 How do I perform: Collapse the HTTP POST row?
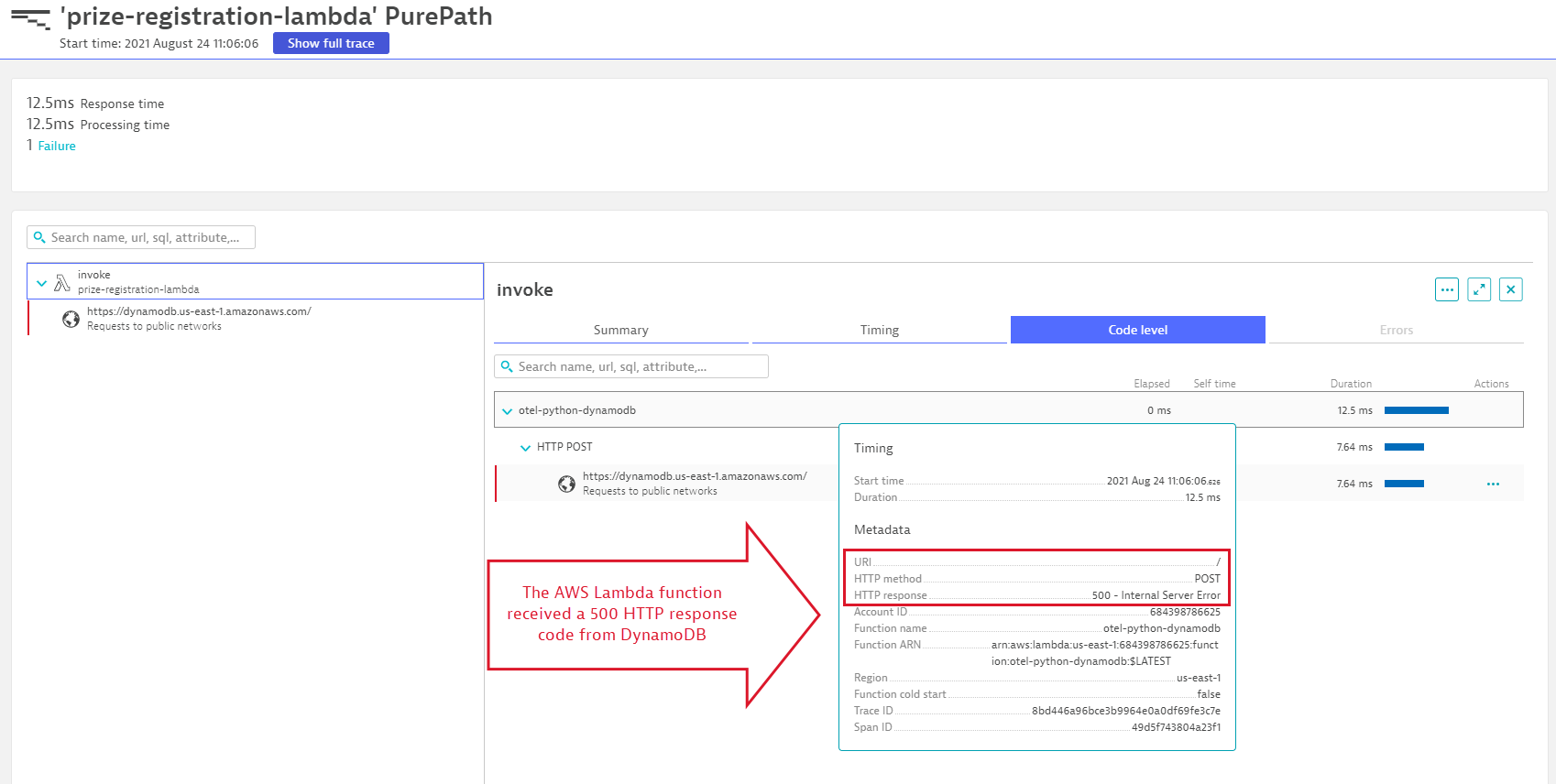click(525, 448)
